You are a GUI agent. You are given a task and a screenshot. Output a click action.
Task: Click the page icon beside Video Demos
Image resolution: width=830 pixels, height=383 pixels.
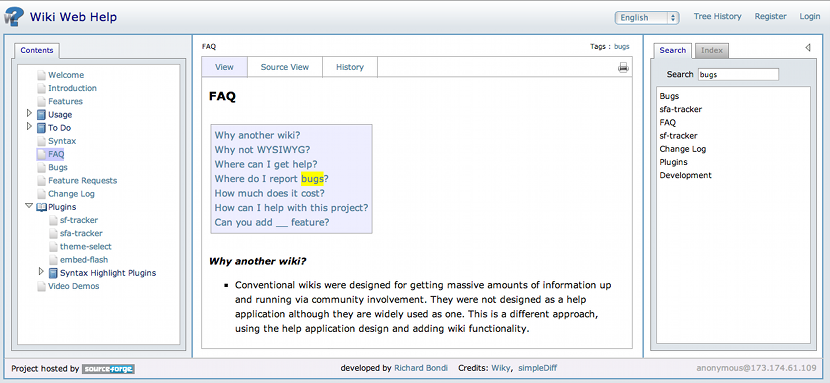tap(41, 286)
